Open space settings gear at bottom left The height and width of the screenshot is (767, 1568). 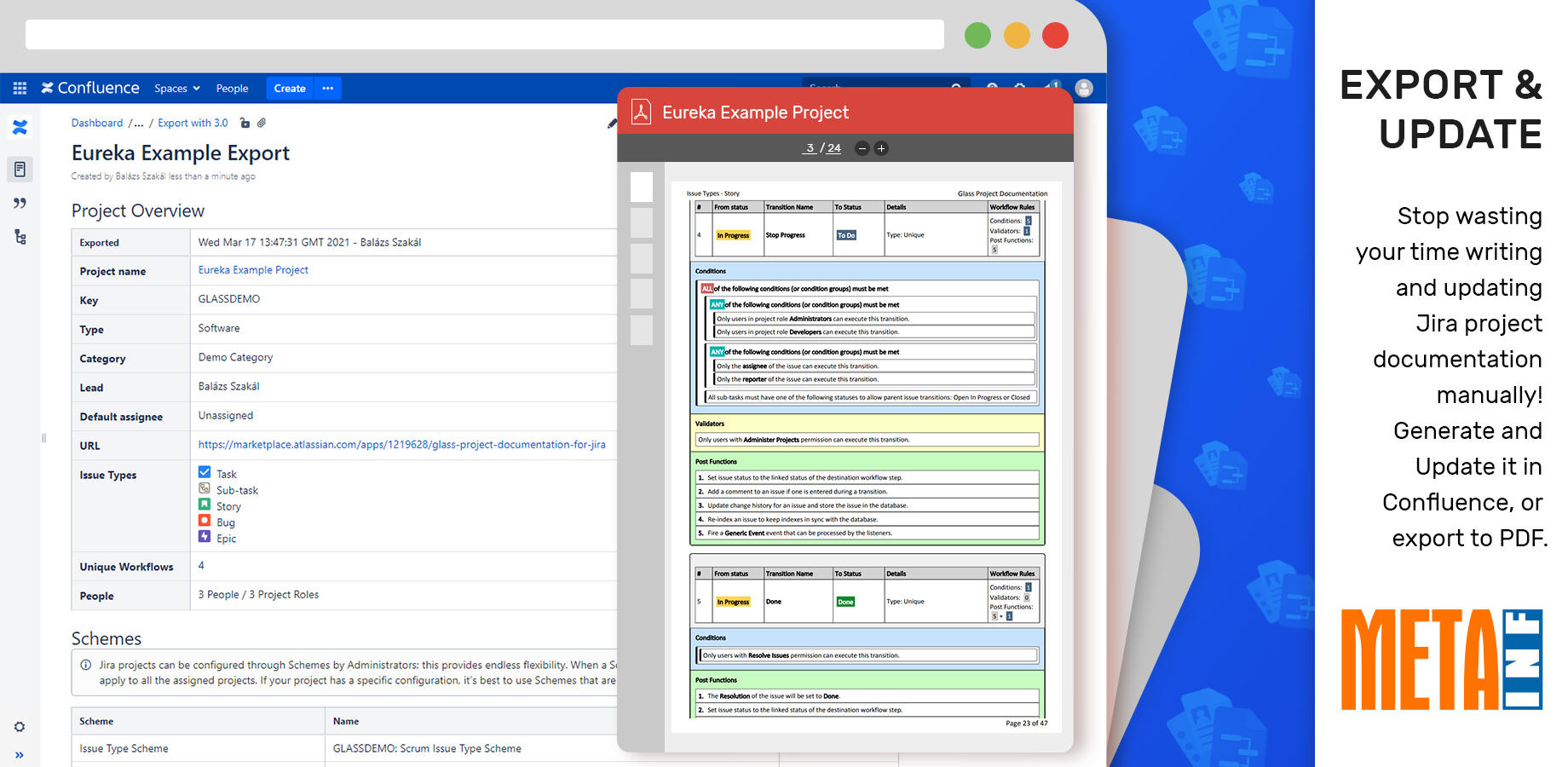point(20,726)
